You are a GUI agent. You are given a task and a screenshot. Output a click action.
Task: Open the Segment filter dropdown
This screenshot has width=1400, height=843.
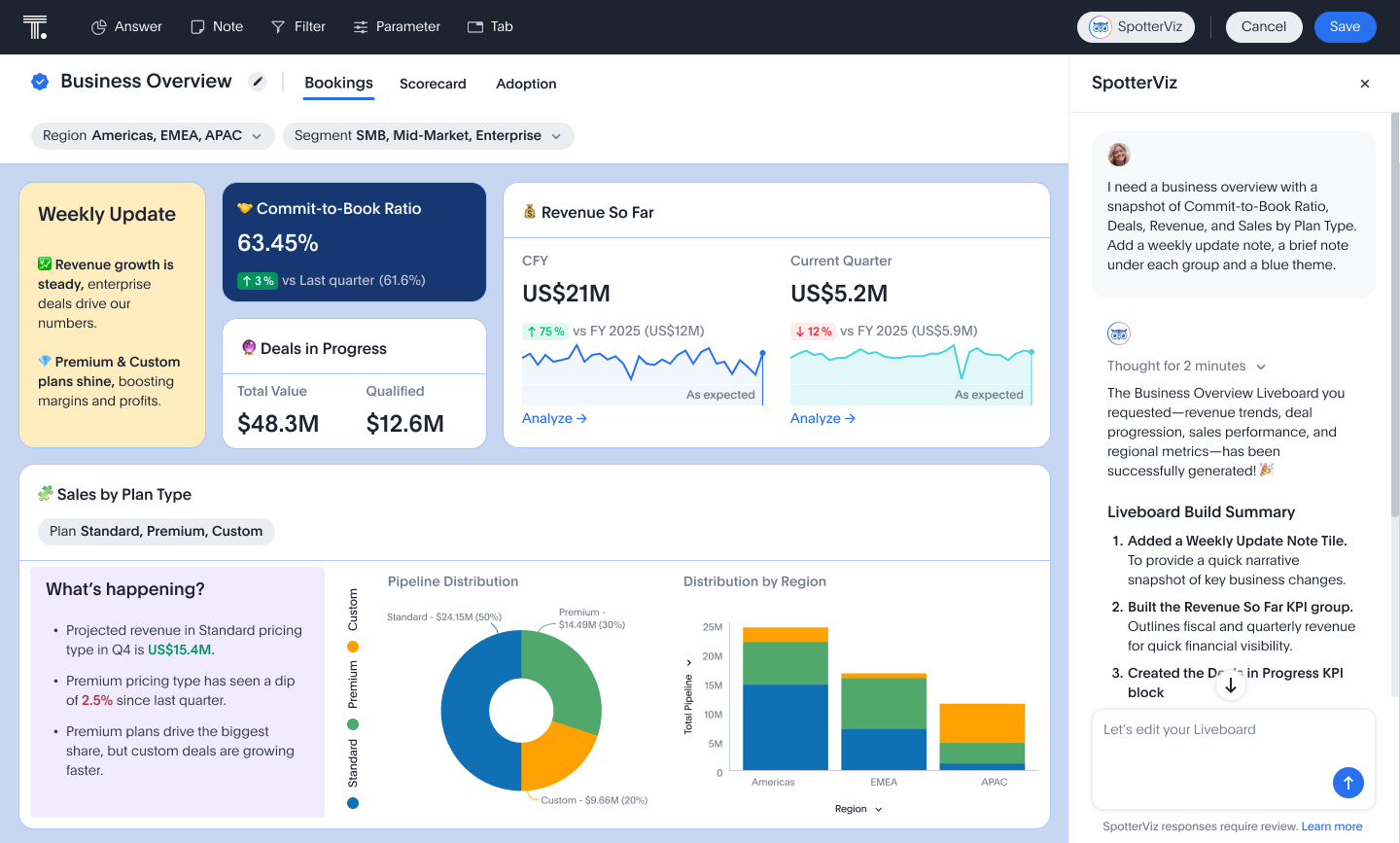[428, 136]
